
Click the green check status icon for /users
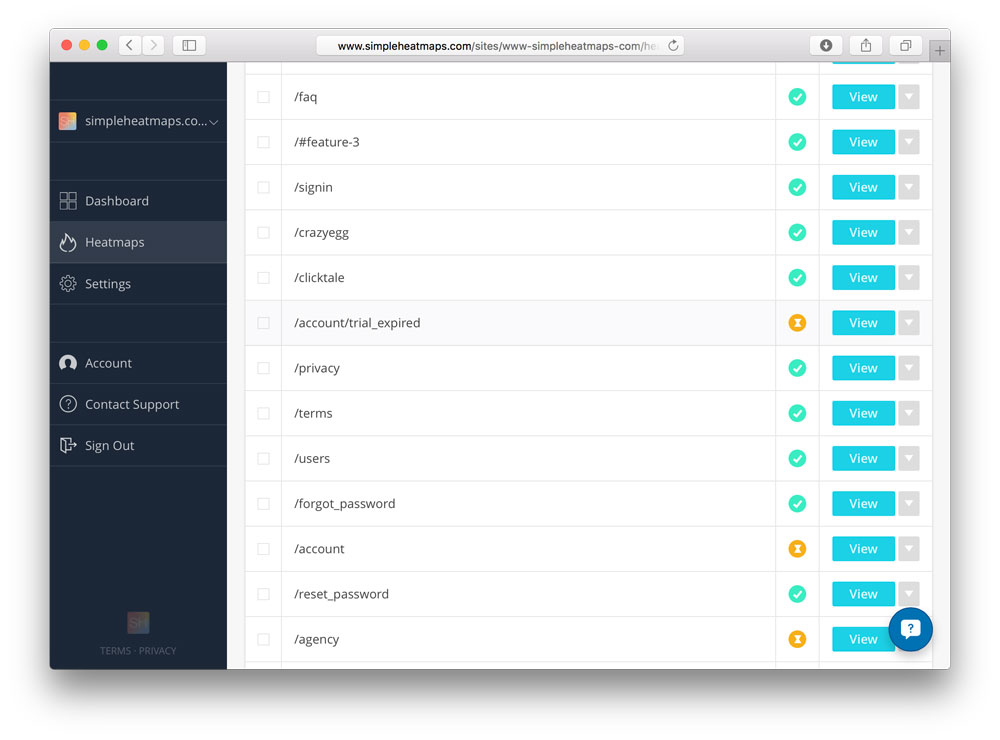tap(797, 459)
